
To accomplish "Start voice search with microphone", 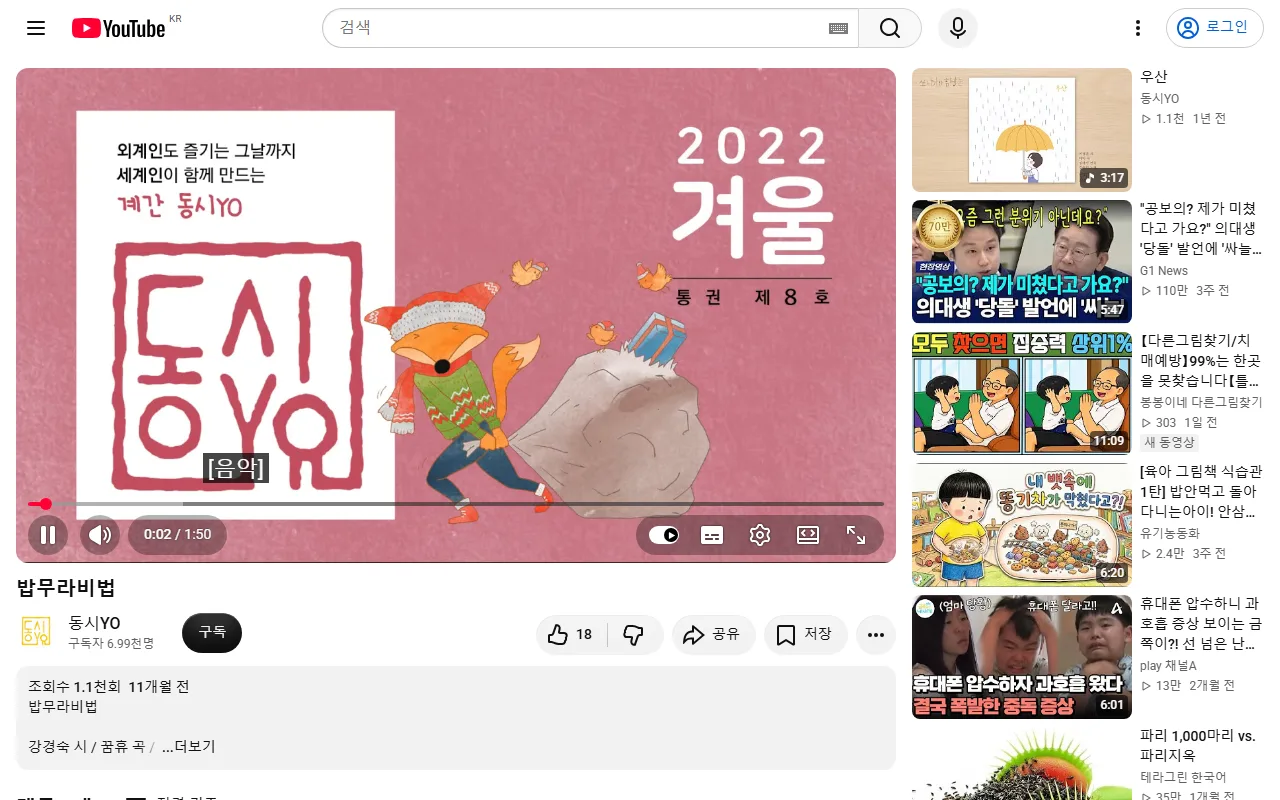I will tap(958, 28).
